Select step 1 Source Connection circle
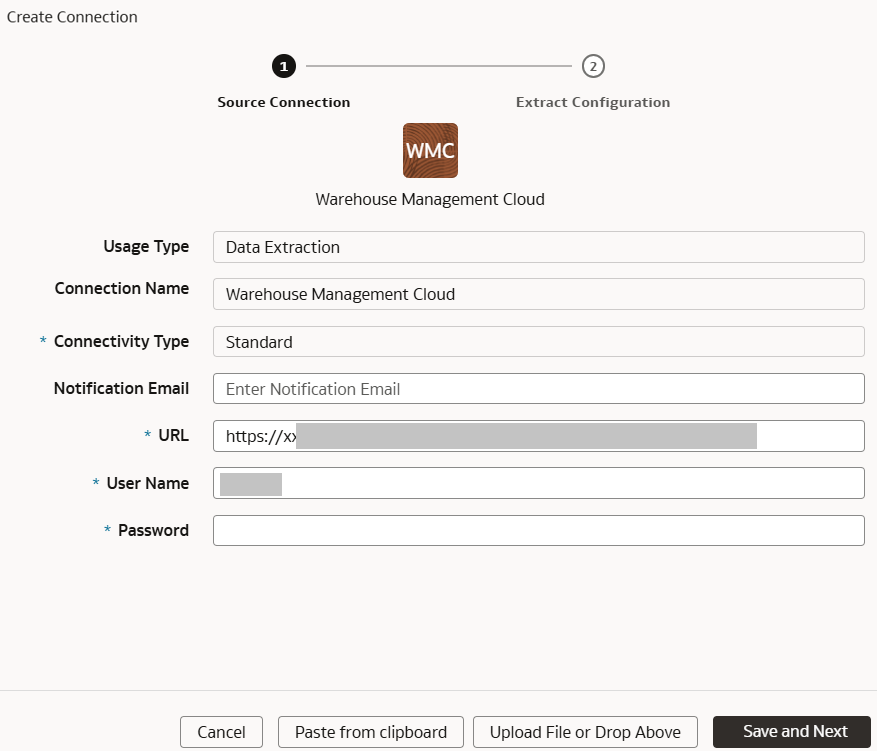The width and height of the screenshot is (877, 751). (283, 66)
